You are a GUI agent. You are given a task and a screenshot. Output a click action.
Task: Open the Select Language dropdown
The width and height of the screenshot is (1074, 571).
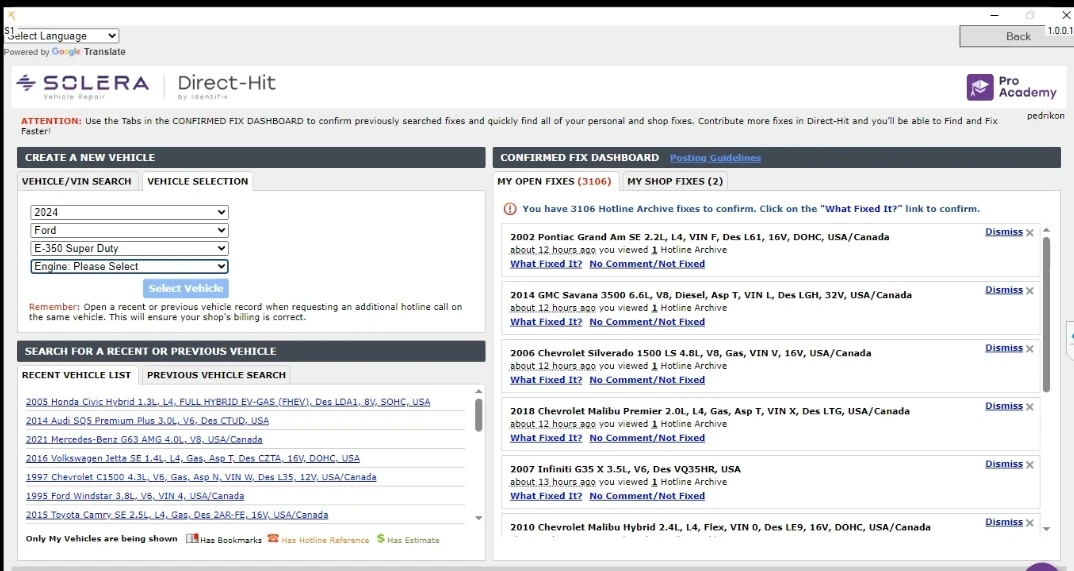click(62, 36)
